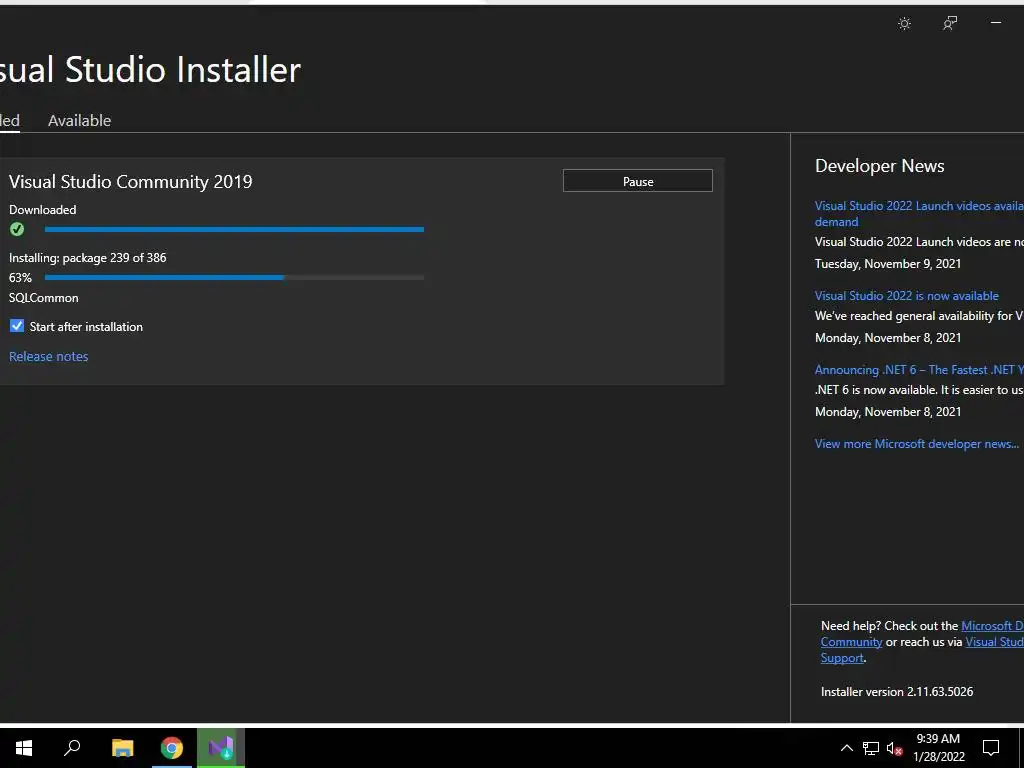Open Announcing .NET 6 article link
This screenshot has height=768, width=1024.
919,370
